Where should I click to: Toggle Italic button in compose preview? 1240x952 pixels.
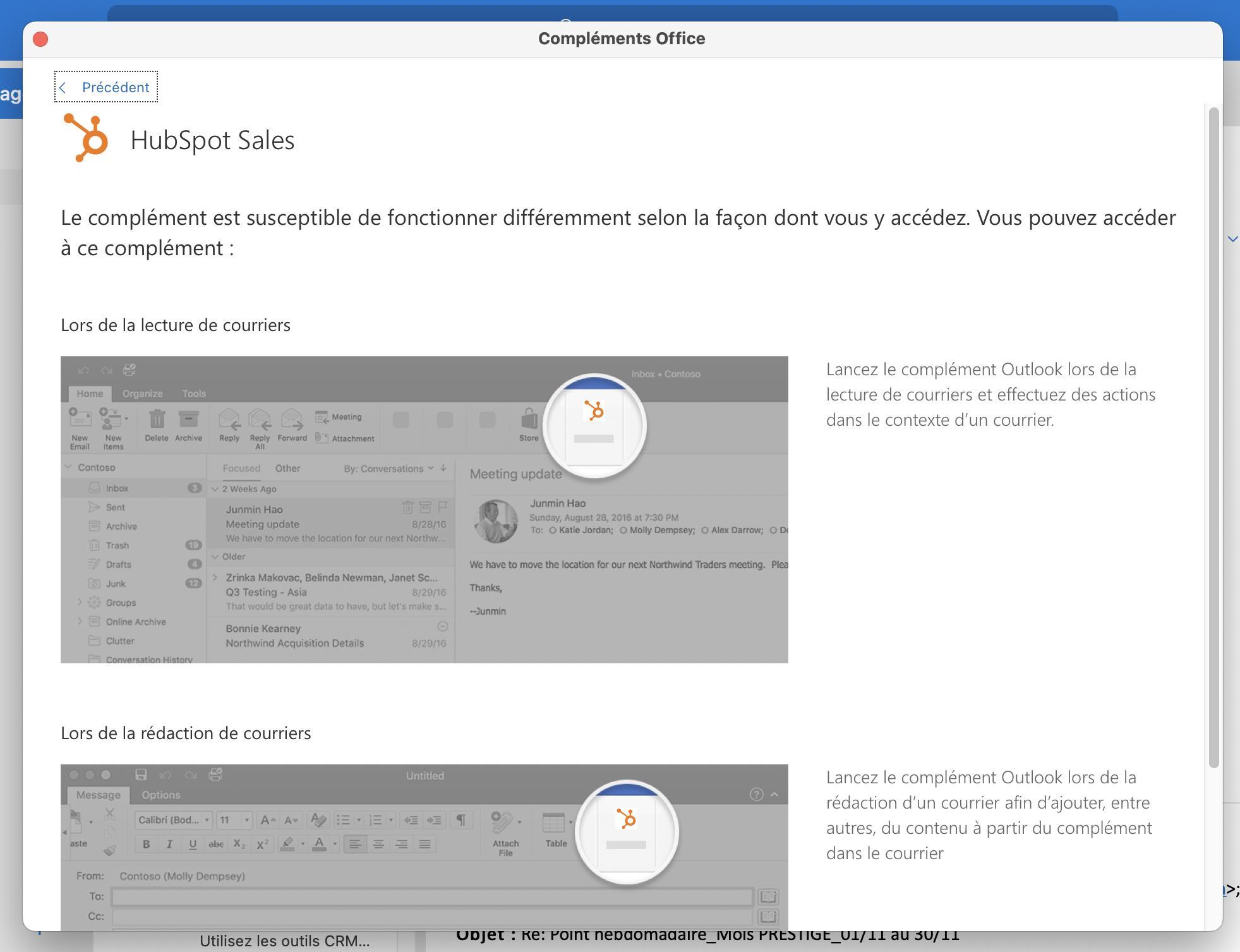click(169, 845)
